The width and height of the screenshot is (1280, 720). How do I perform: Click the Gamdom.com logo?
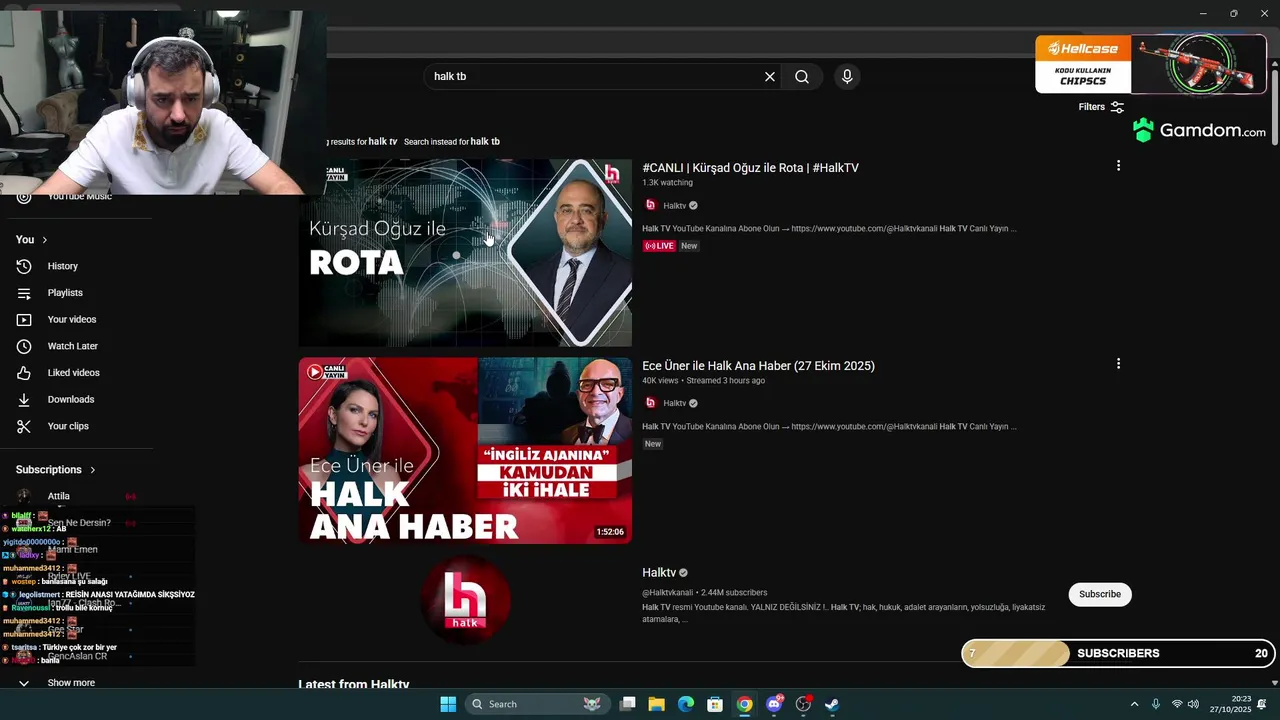point(1199,130)
